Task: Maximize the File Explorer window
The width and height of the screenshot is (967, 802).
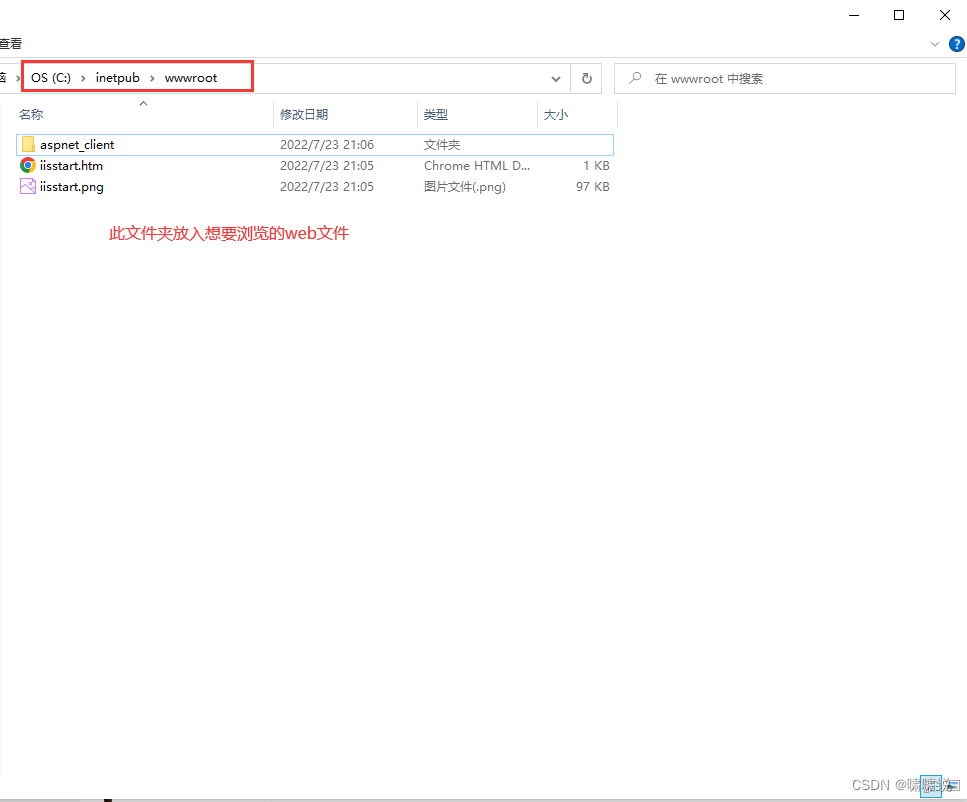Action: 898,15
